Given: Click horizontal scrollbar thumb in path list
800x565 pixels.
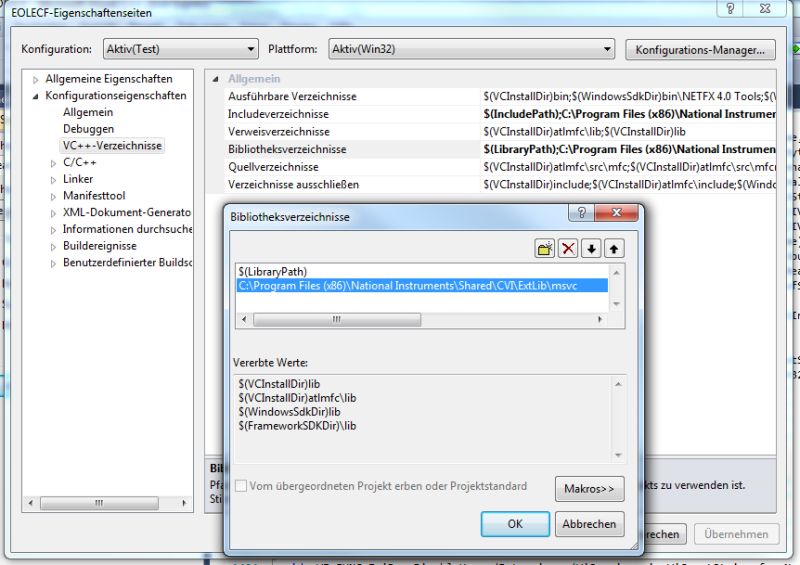Looking at the screenshot, I should pyautogui.click(x=337, y=320).
